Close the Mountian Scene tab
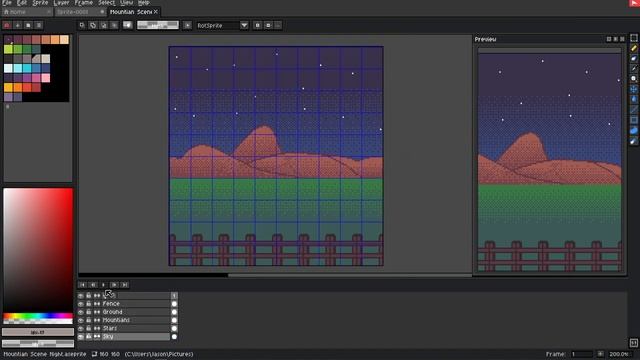 156,12
